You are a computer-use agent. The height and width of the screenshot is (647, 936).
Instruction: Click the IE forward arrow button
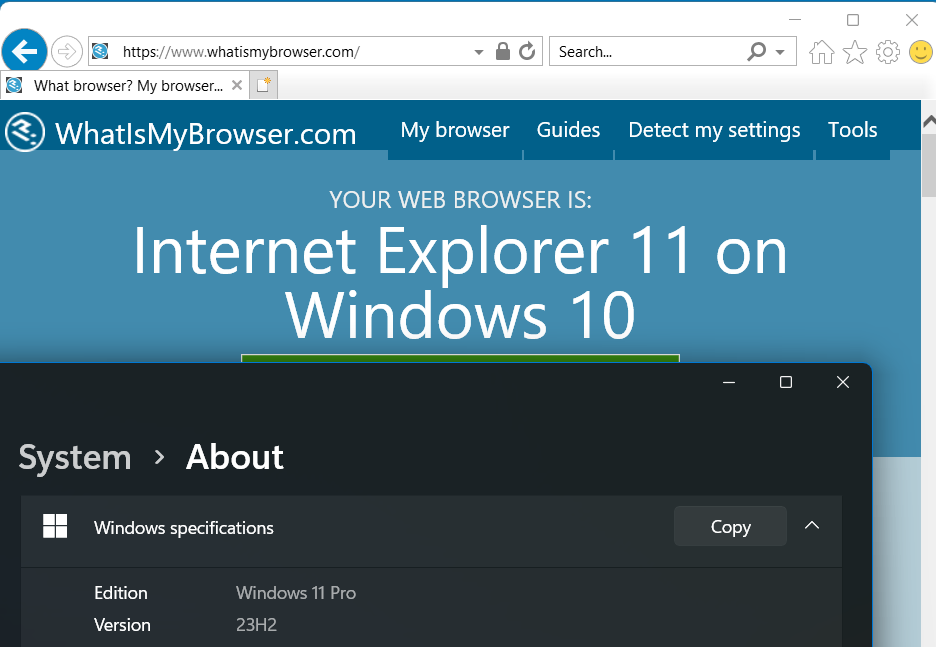pos(66,52)
